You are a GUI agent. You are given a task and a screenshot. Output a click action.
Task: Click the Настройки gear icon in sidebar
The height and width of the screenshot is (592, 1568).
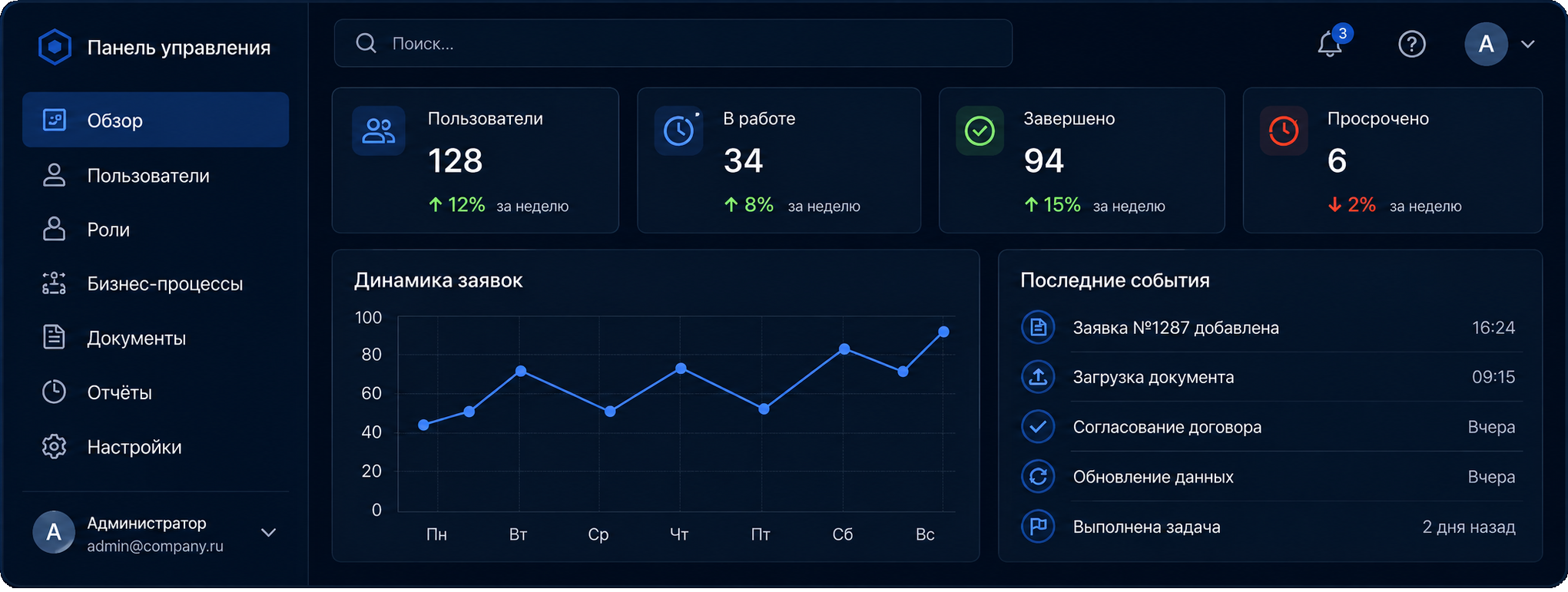pos(54,447)
